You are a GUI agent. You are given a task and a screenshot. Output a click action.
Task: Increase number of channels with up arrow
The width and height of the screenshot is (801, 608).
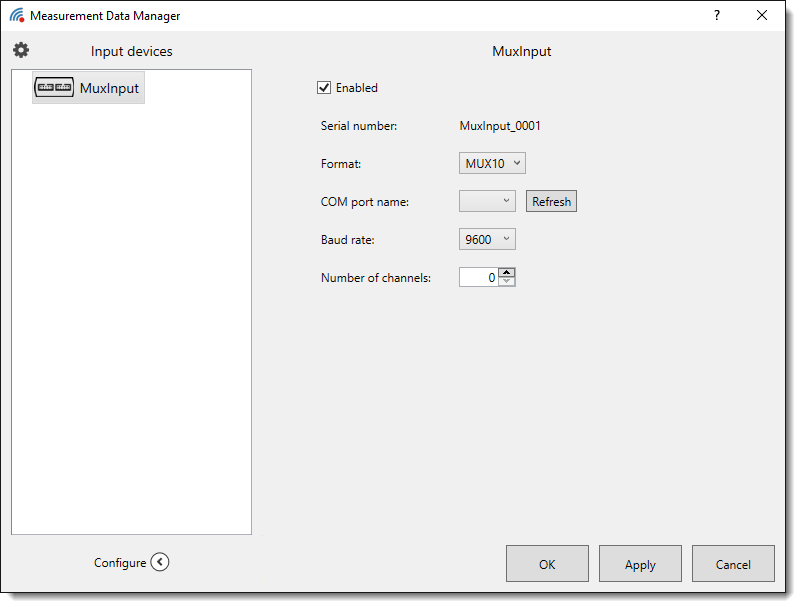507,272
